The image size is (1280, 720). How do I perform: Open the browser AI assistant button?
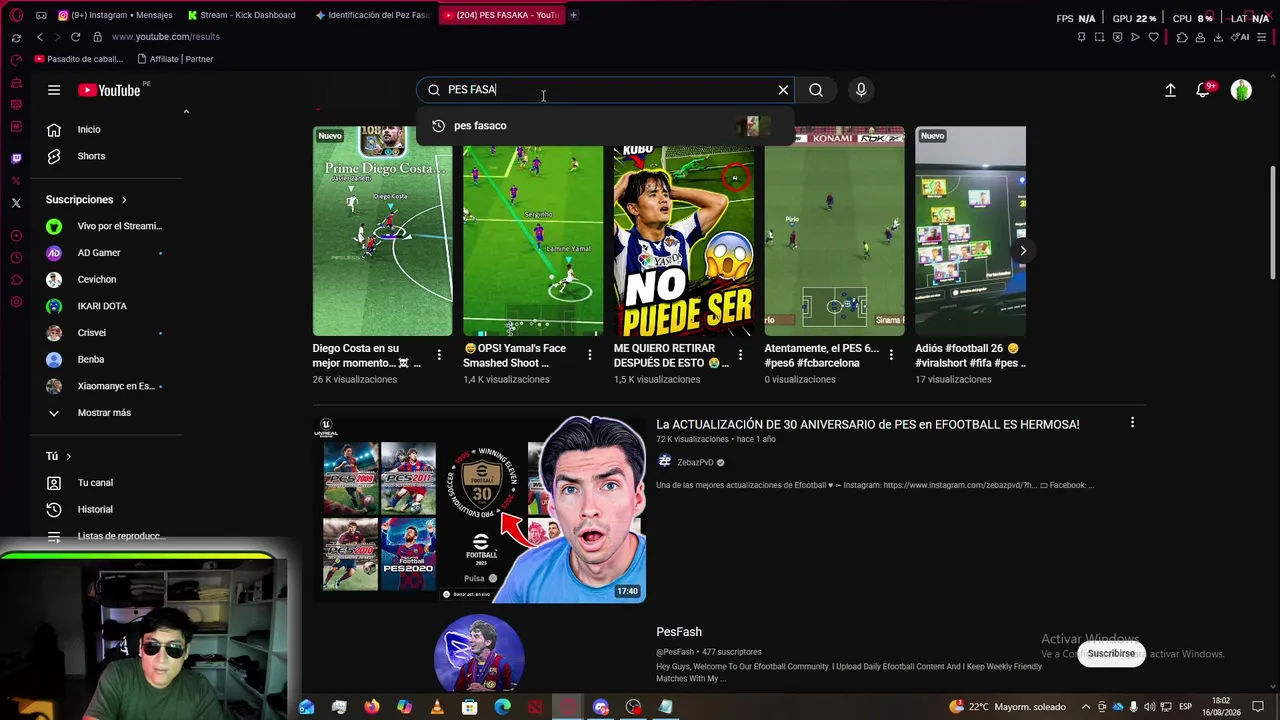[x=1241, y=37]
